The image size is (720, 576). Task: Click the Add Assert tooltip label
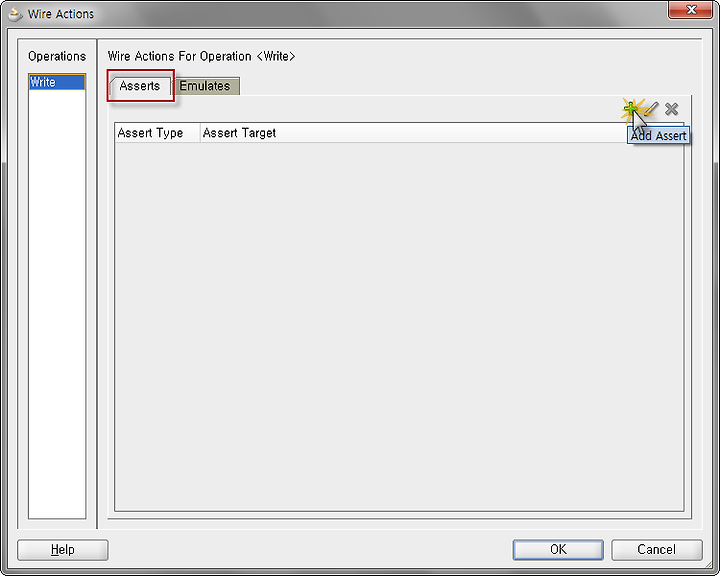[x=658, y=136]
